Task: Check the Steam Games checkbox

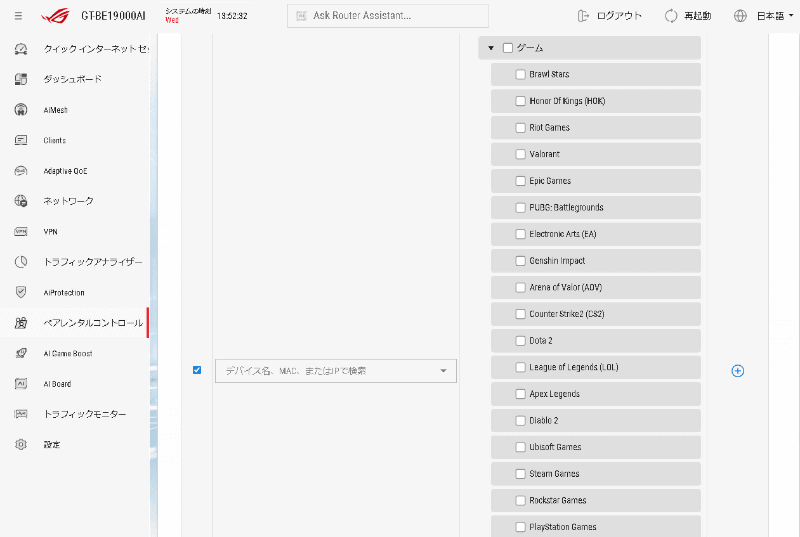Action: click(520, 474)
